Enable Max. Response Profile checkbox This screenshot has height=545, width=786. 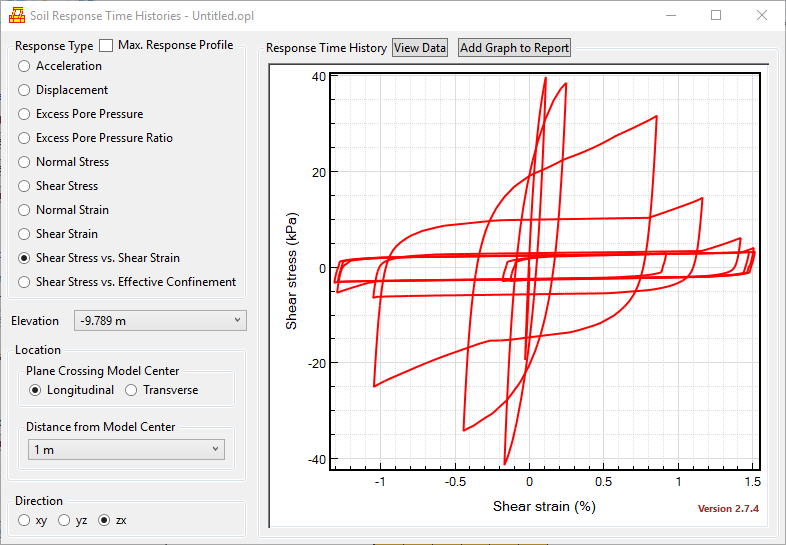(x=106, y=46)
